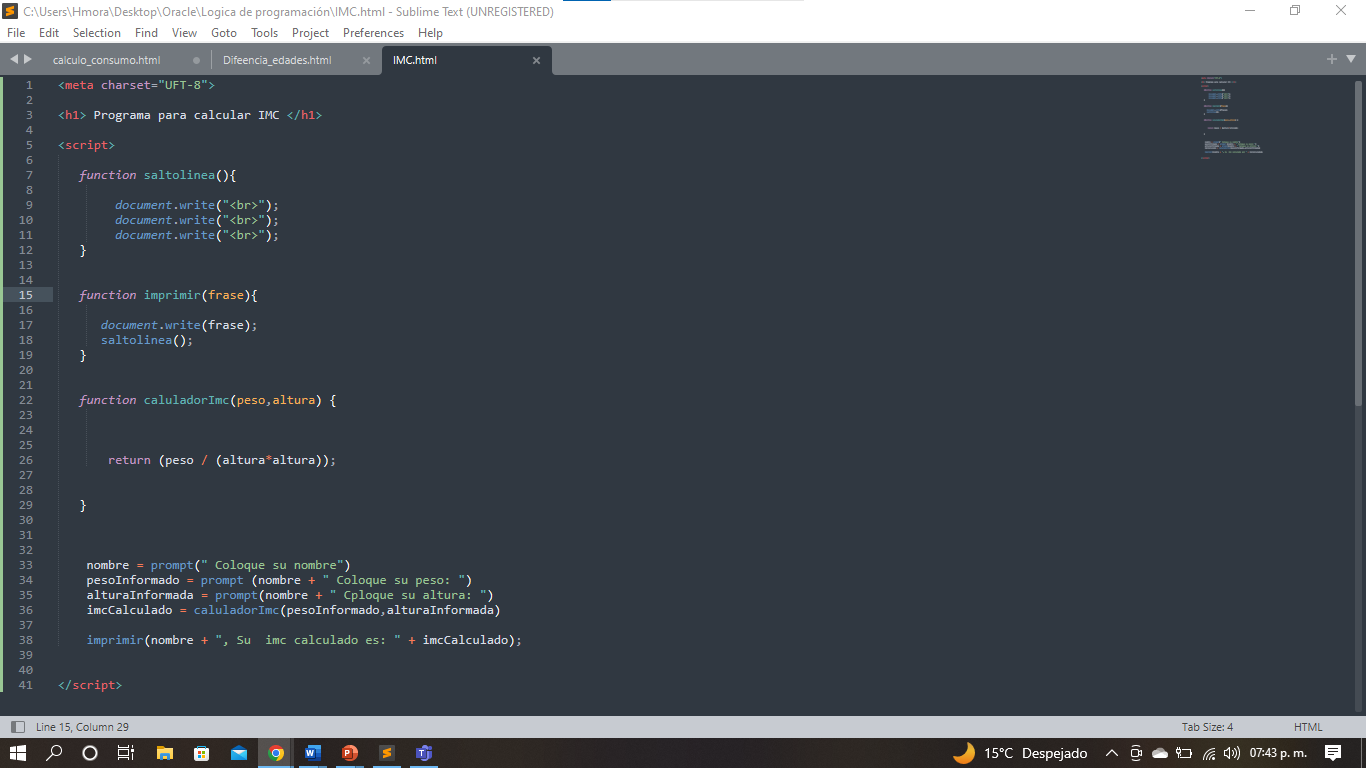The image size is (1366, 768).
Task: Open the Windows Start menu
Action: [x=18, y=753]
